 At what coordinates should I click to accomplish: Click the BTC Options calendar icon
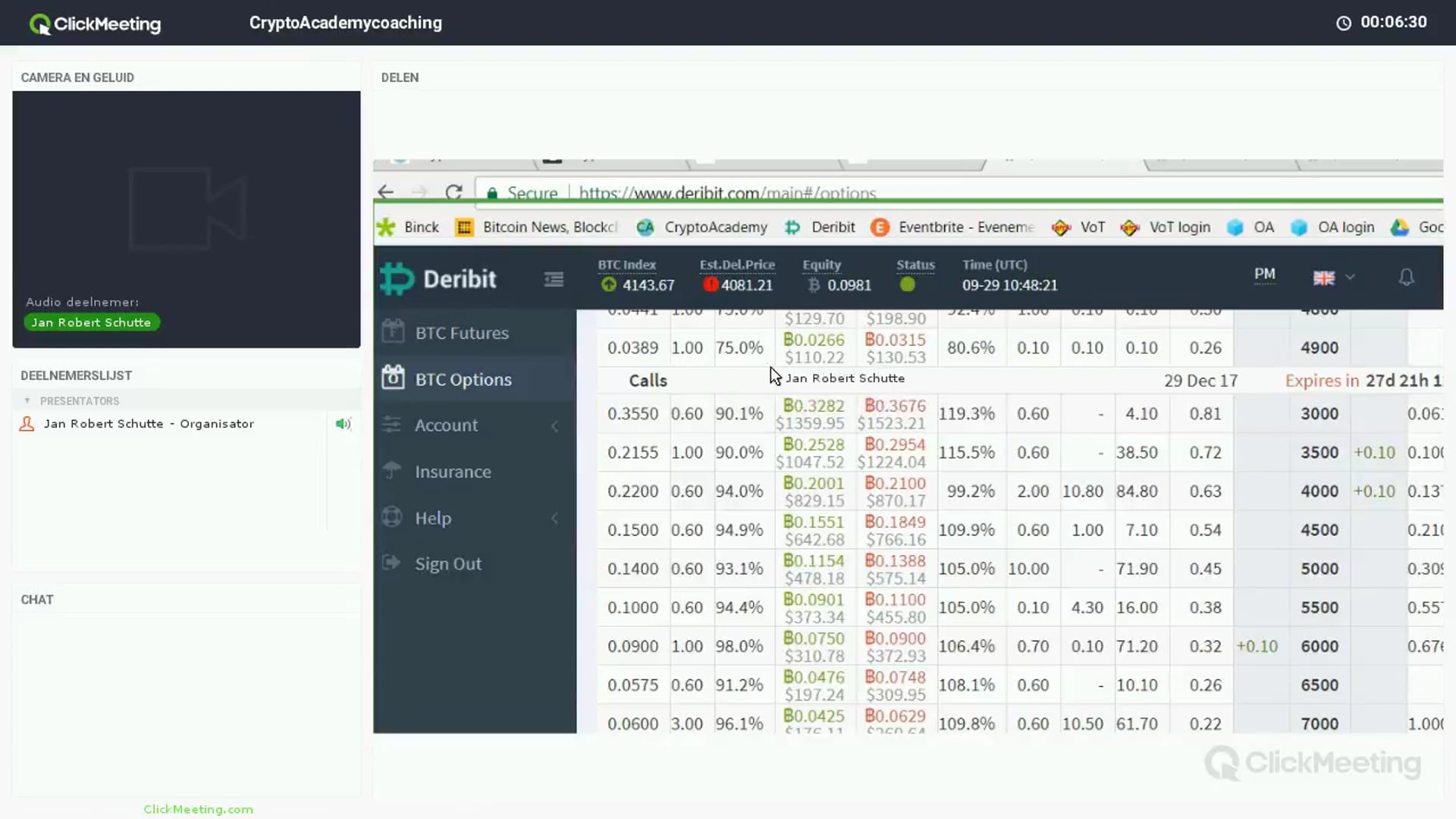393,377
